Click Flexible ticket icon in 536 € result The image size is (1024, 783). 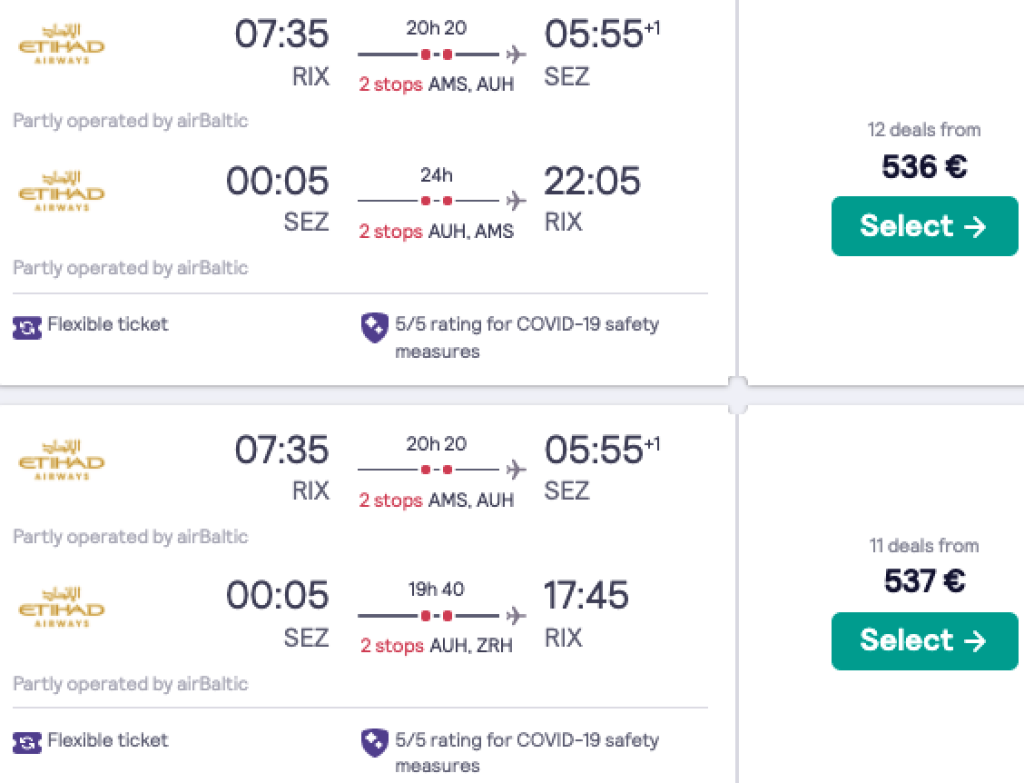click(27, 326)
